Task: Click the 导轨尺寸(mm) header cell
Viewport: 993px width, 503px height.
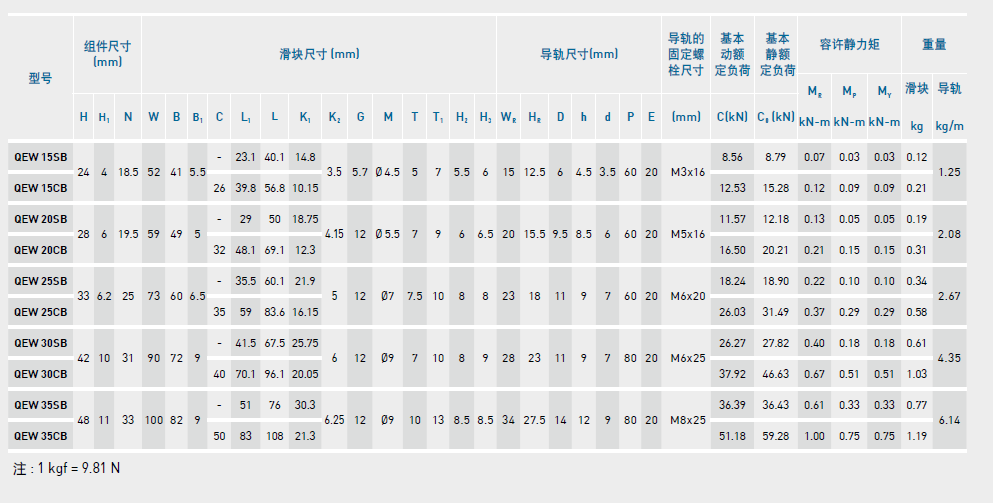Action: pos(579,54)
